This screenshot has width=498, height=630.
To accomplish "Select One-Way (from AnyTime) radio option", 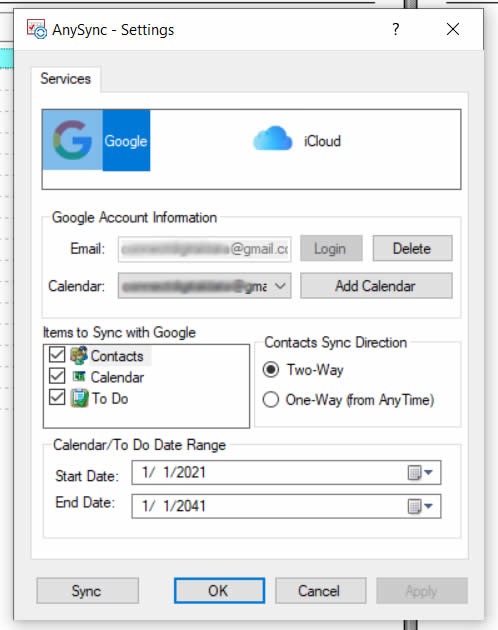I will (x=271, y=400).
